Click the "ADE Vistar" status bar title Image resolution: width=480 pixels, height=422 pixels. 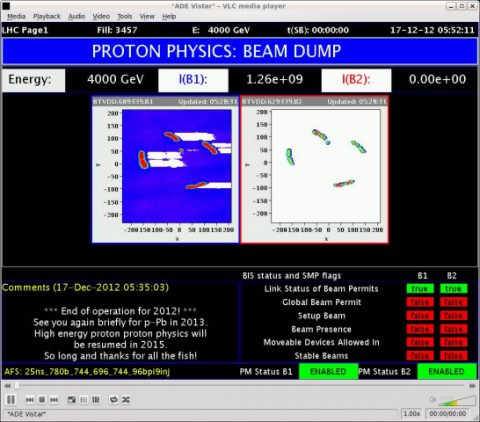26,414
